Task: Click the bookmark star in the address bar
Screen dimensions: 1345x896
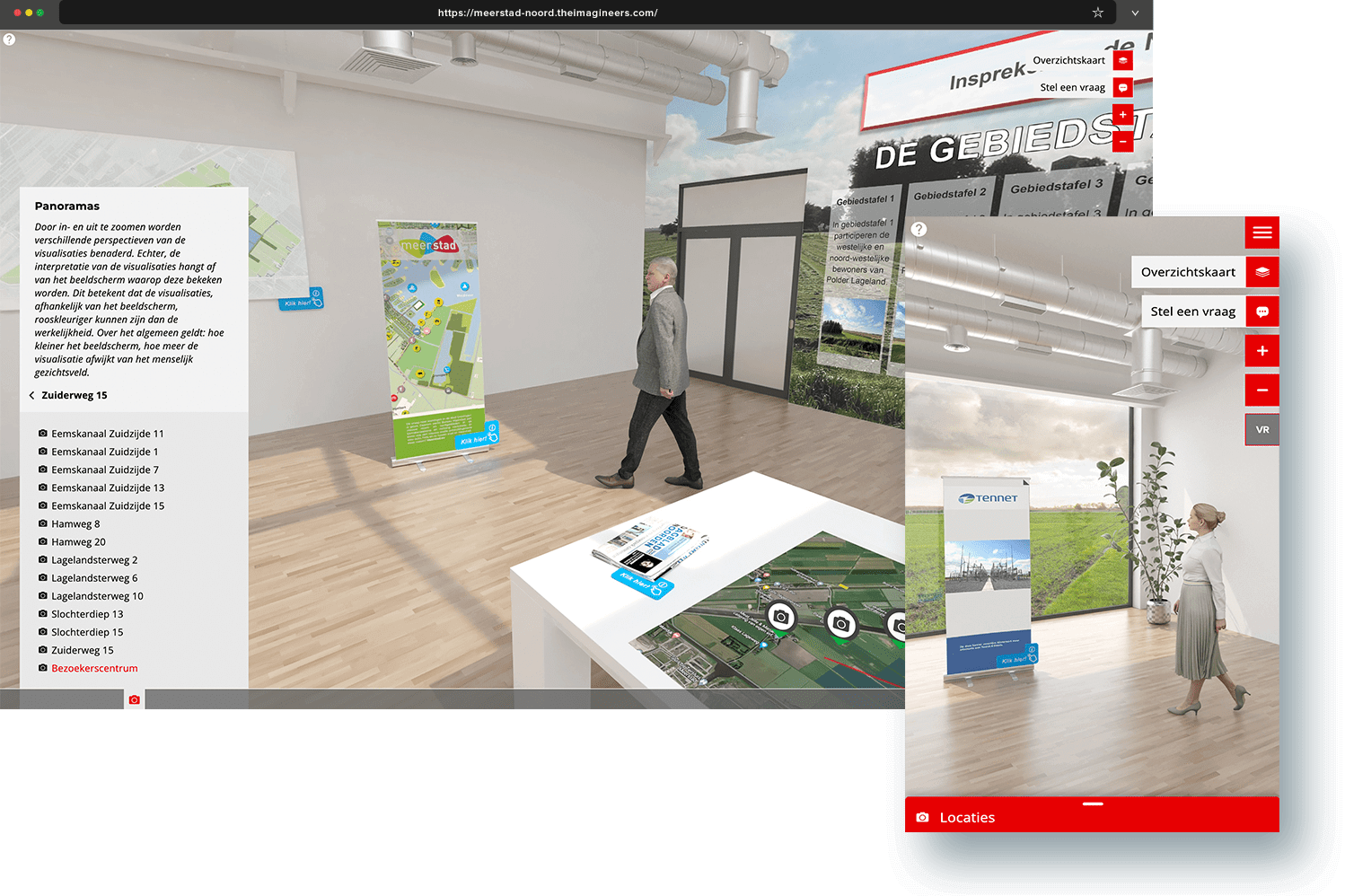Action: 1097,13
